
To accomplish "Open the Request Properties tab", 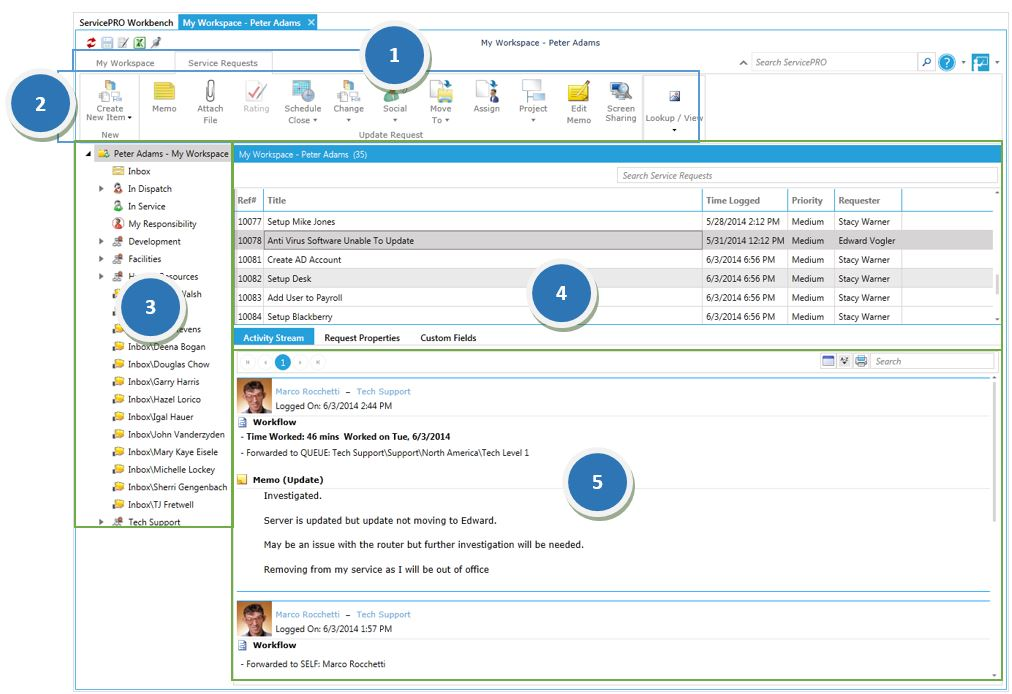I will (x=362, y=338).
